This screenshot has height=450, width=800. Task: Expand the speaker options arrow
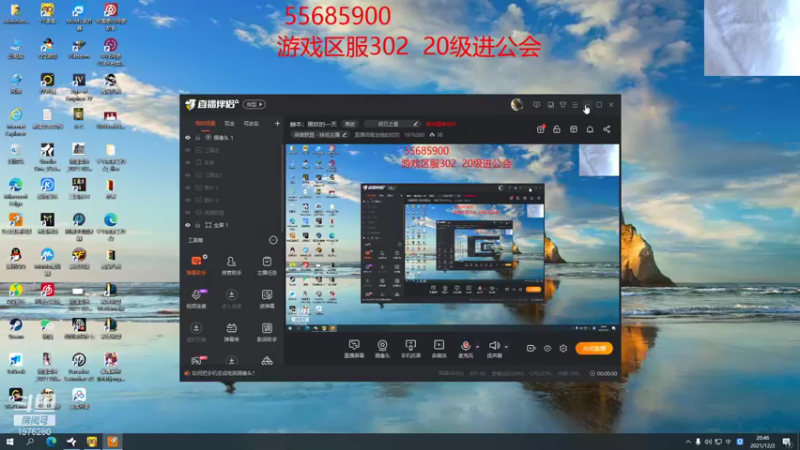[506, 347]
